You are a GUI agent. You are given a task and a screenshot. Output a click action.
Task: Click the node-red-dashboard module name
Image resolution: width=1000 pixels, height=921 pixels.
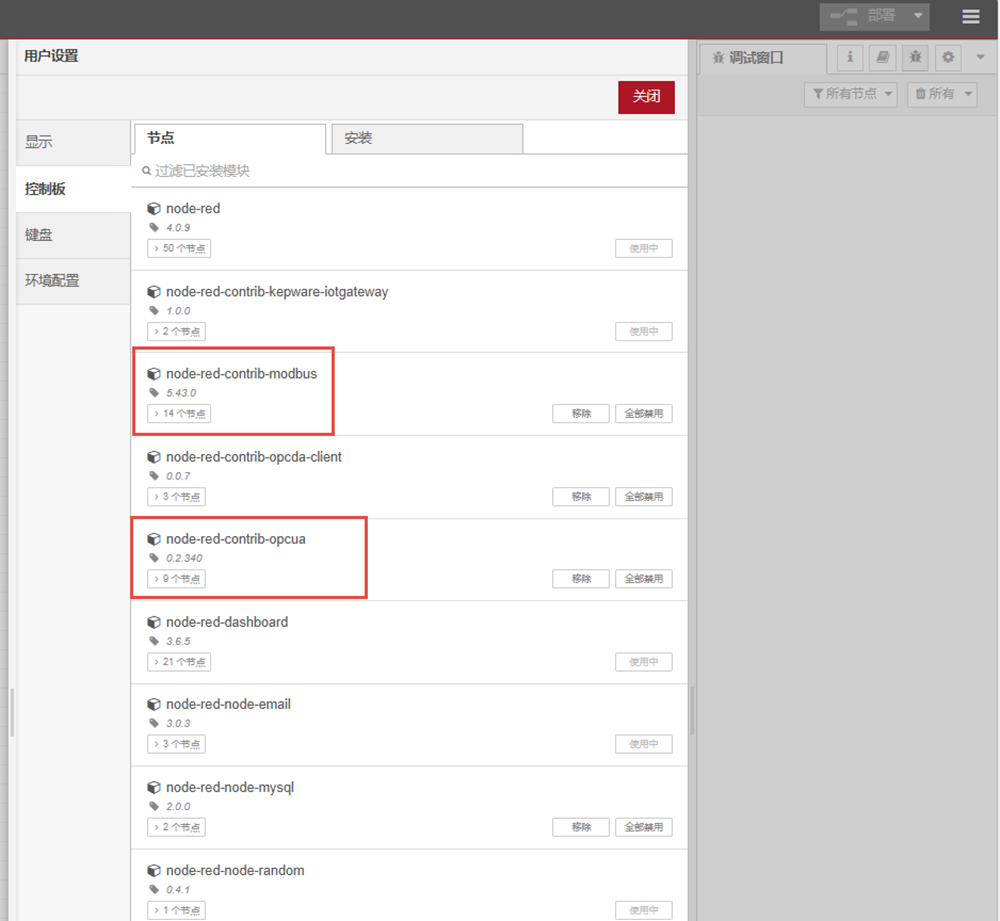point(227,622)
